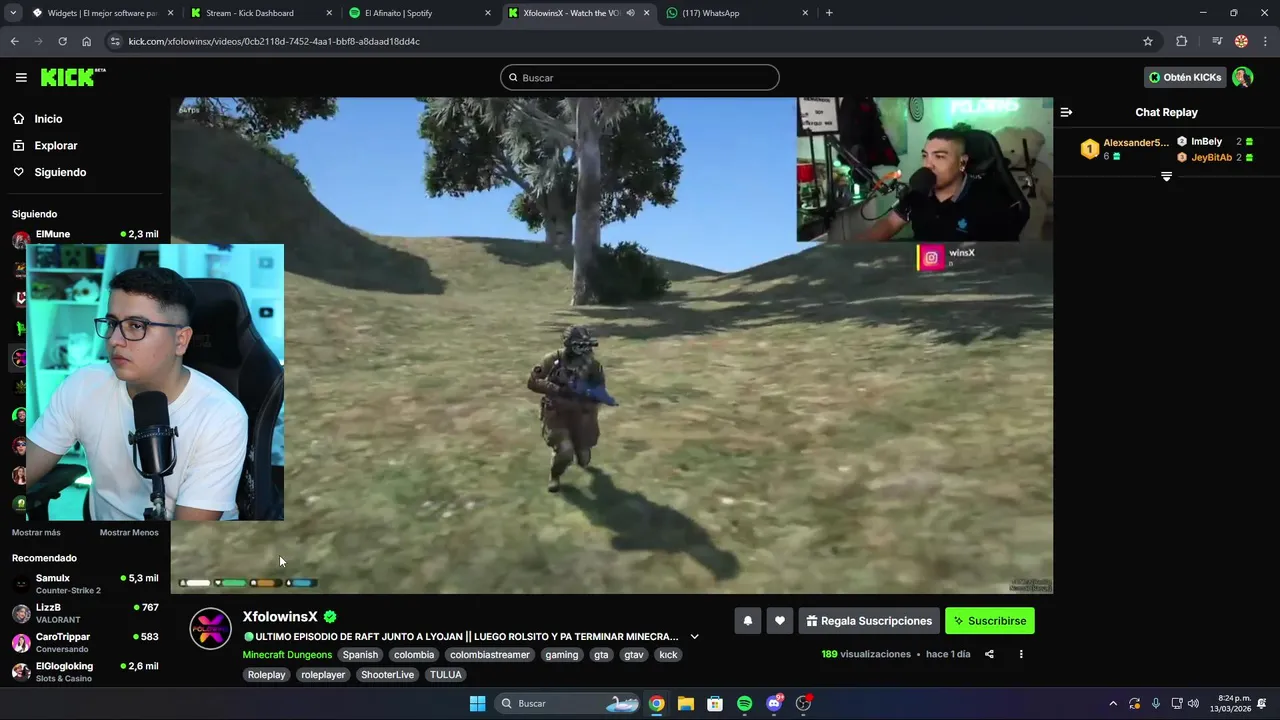Bookmark this page with star icon
This screenshot has height=720, width=1280.
tap(1148, 41)
